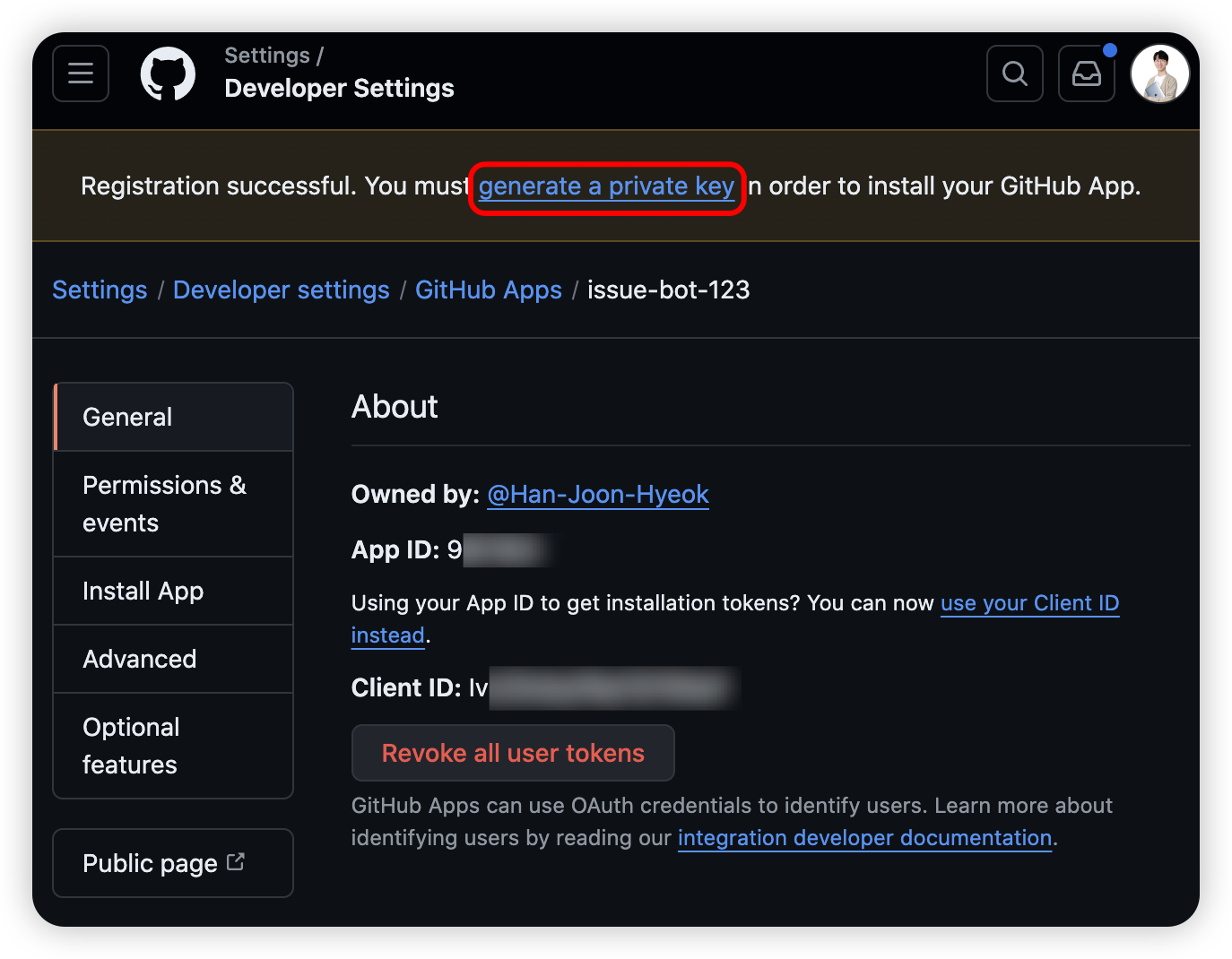Click the user profile avatar
Viewport: 1232px width, 959px height.
[x=1159, y=73]
